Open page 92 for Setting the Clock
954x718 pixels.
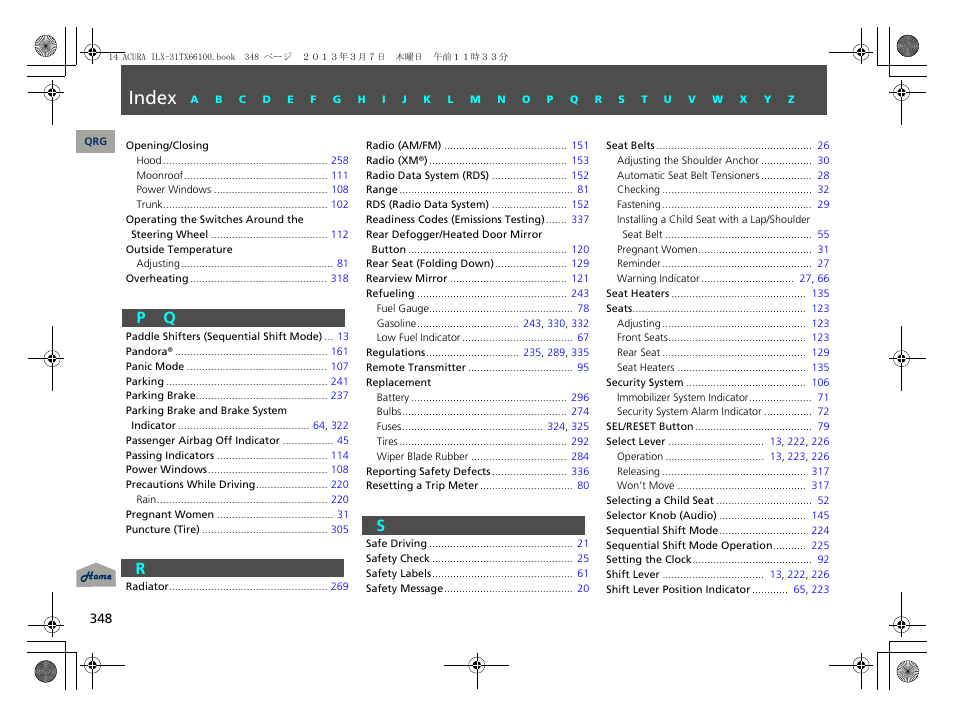click(x=823, y=559)
